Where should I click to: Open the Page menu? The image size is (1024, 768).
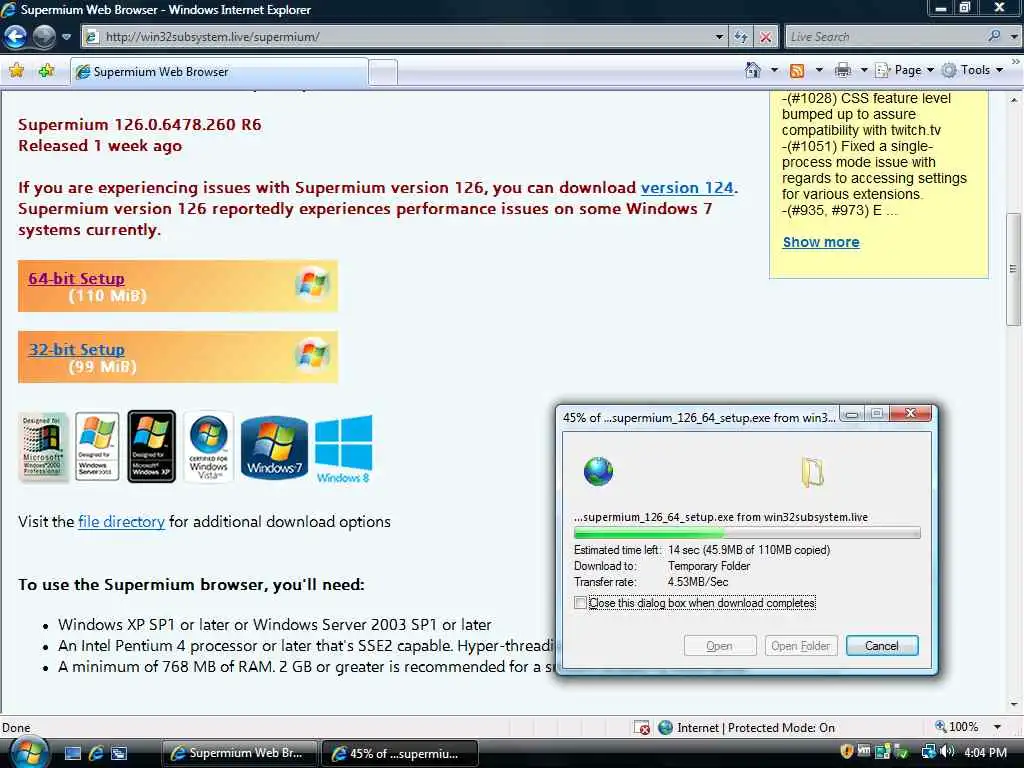point(904,70)
